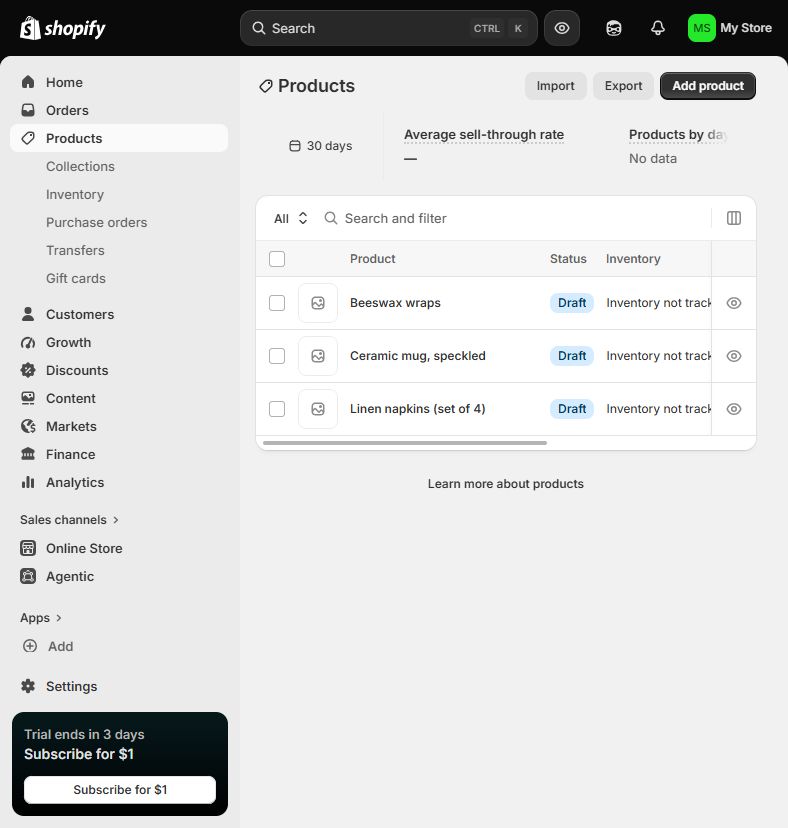Click the Inventory column header
This screenshot has width=788, height=828.
pyautogui.click(x=633, y=259)
